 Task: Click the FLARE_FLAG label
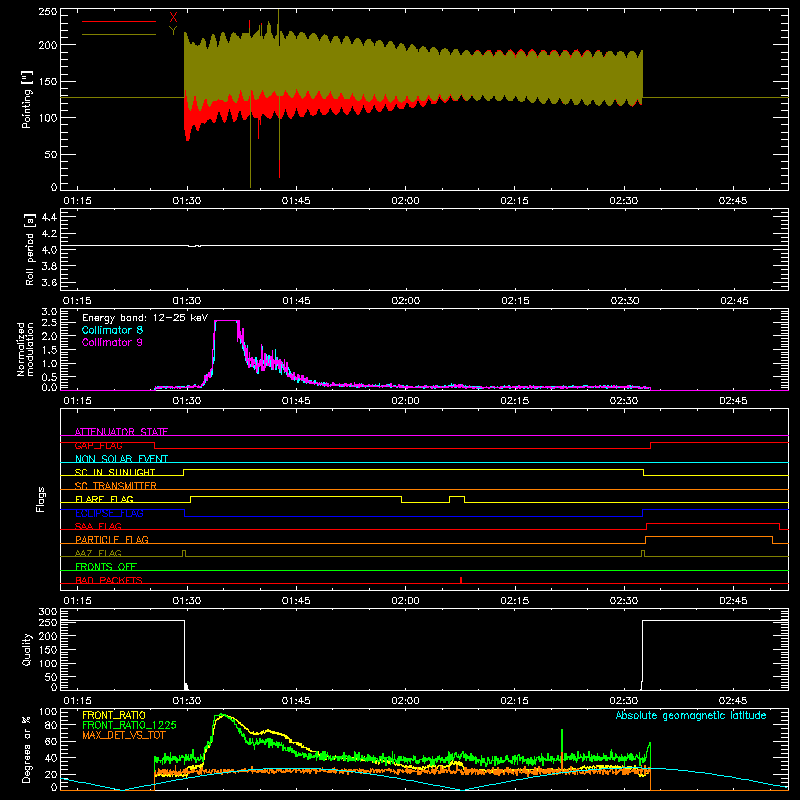click(x=104, y=499)
